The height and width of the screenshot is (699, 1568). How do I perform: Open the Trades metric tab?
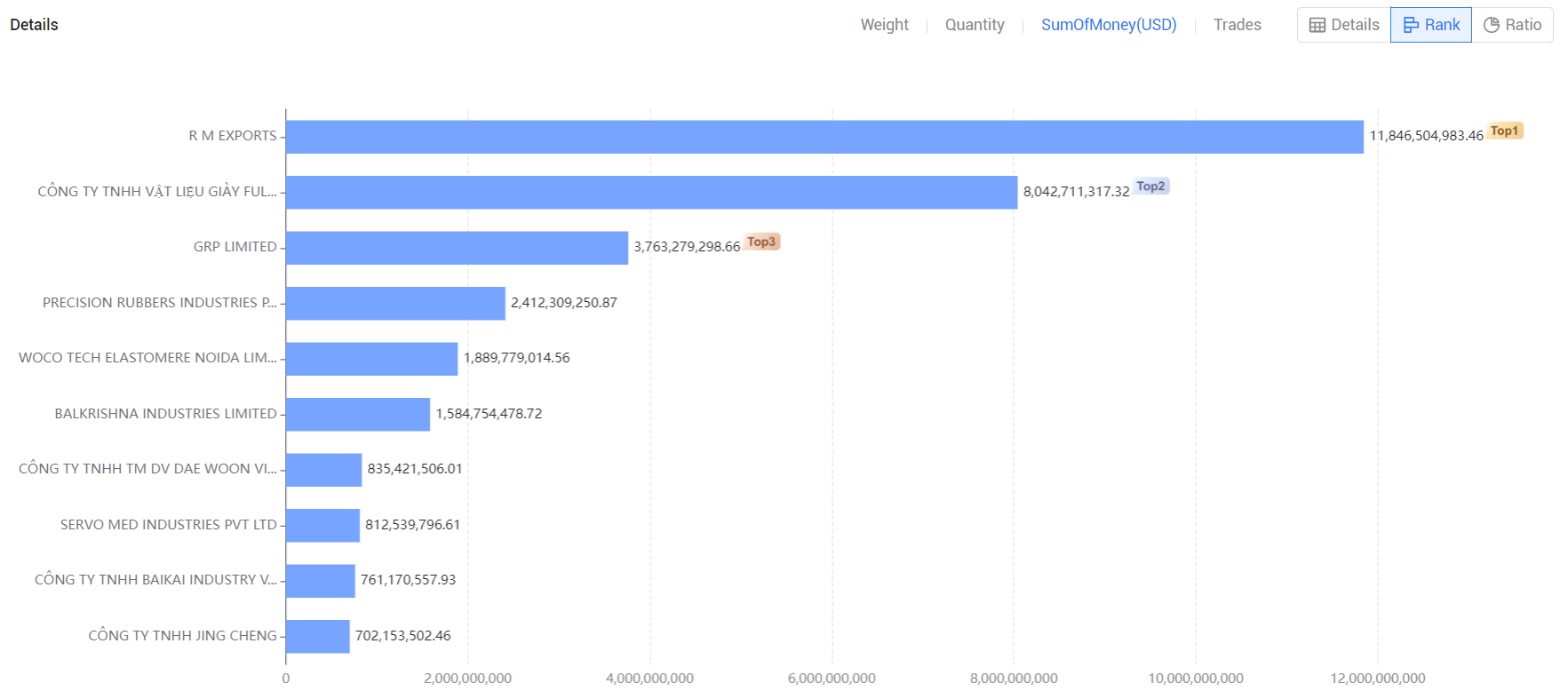1237,25
